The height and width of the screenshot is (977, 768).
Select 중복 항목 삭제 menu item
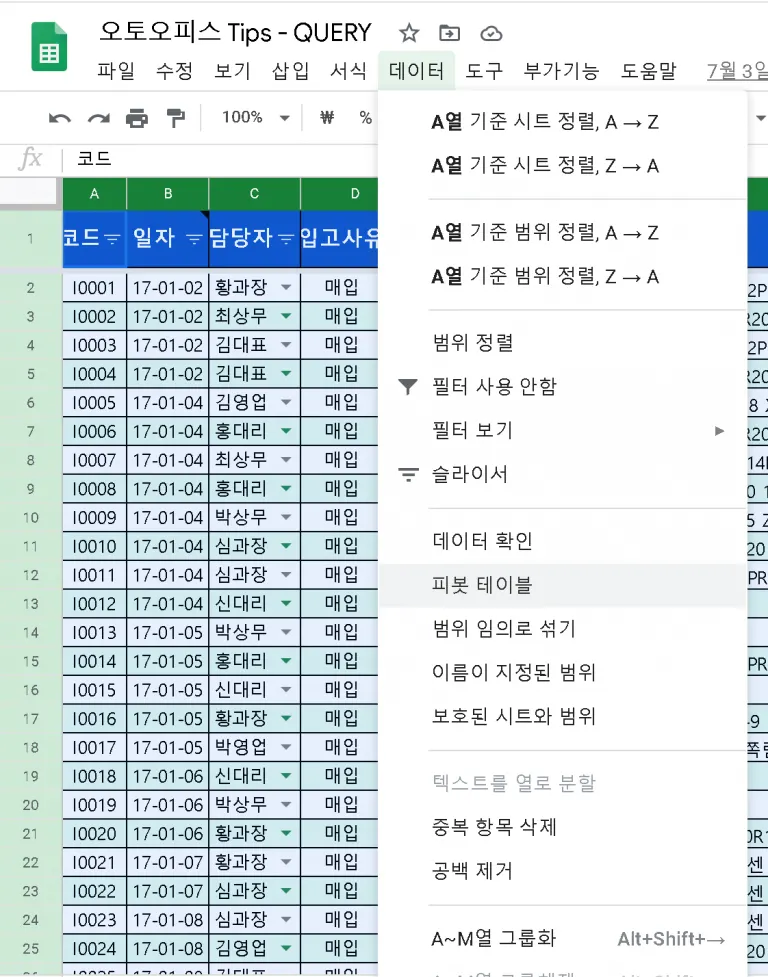562,827
